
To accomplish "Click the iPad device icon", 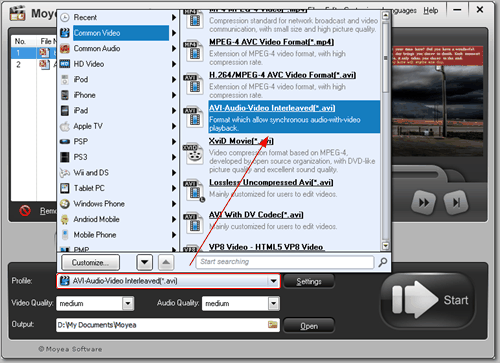I will pyautogui.click(x=65, y=111).
